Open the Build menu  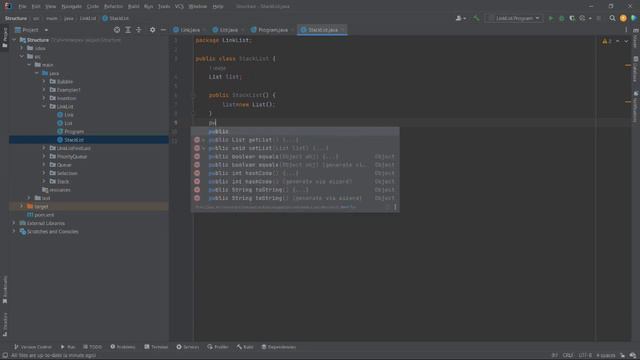pos(133,6)
